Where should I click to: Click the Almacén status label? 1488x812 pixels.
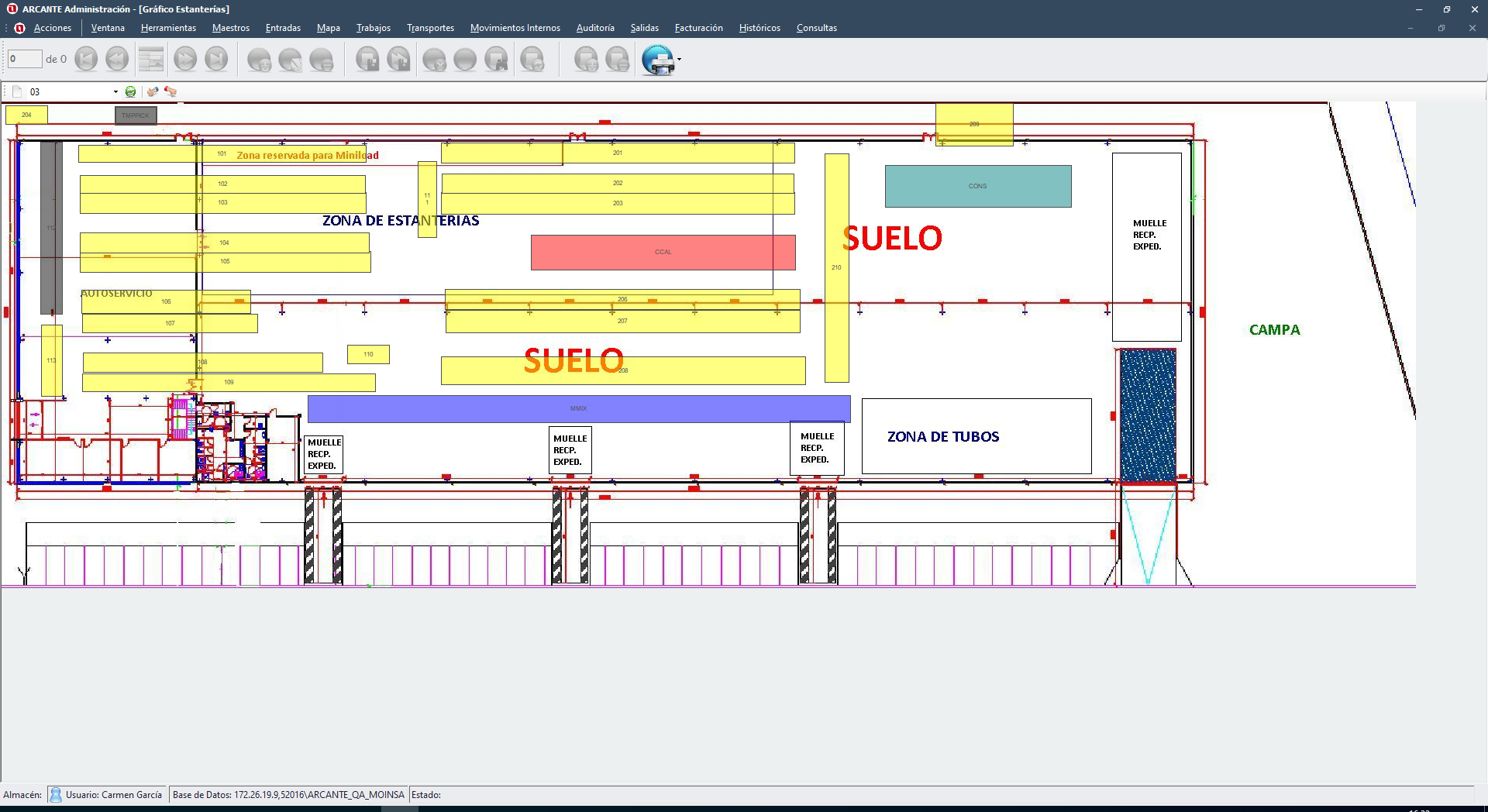(22, 795)
